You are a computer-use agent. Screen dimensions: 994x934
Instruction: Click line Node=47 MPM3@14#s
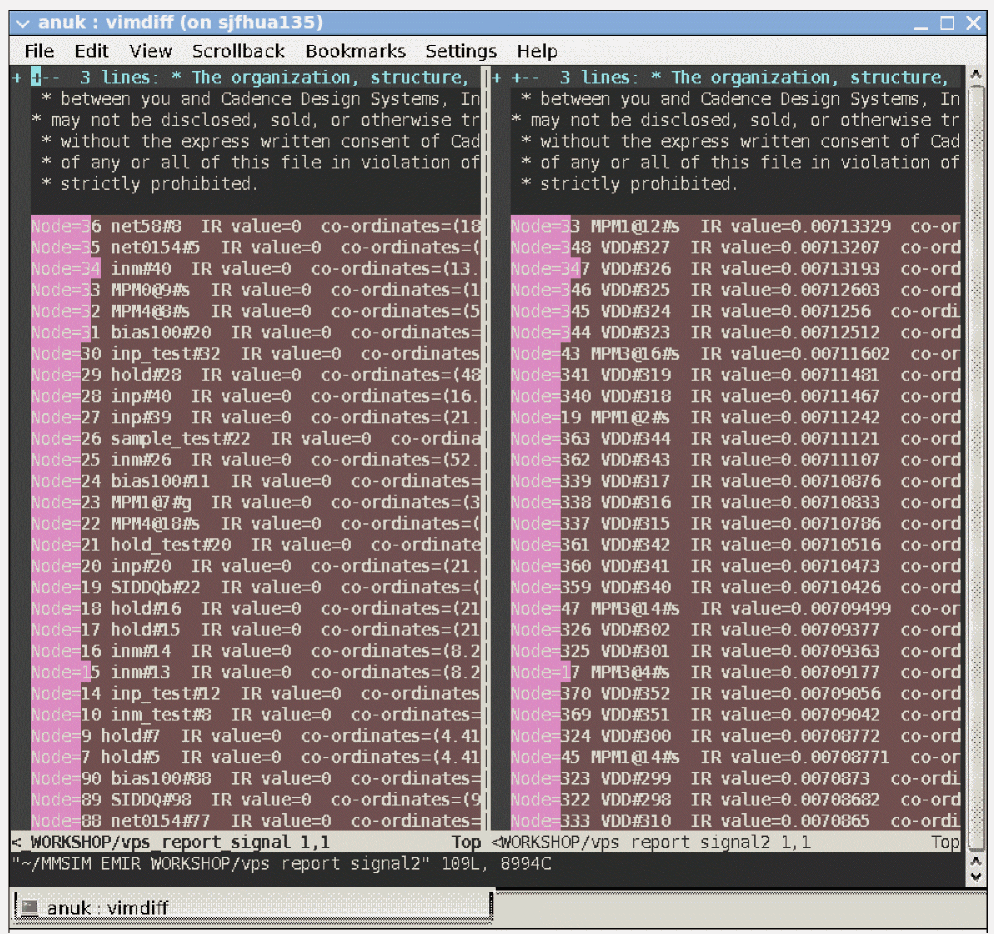[736, 609]
